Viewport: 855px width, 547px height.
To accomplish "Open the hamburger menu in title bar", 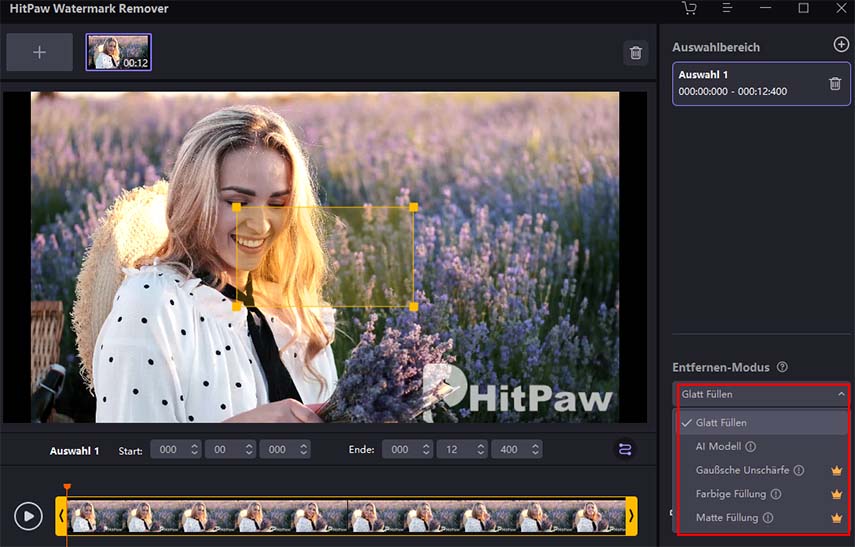I will [727, 9].
